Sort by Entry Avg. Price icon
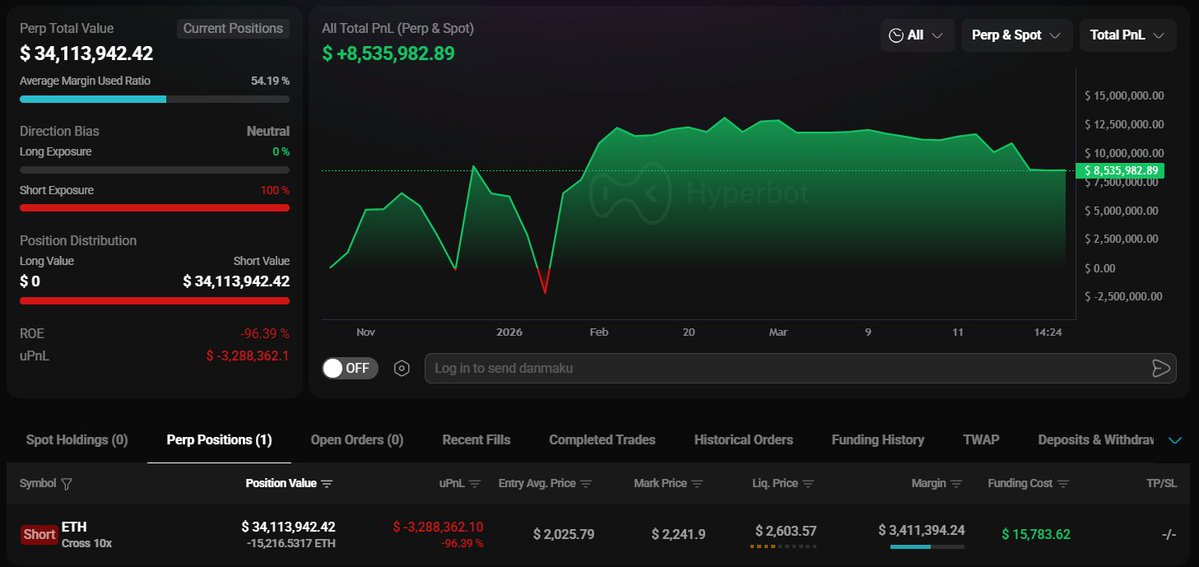 [586, 484]
